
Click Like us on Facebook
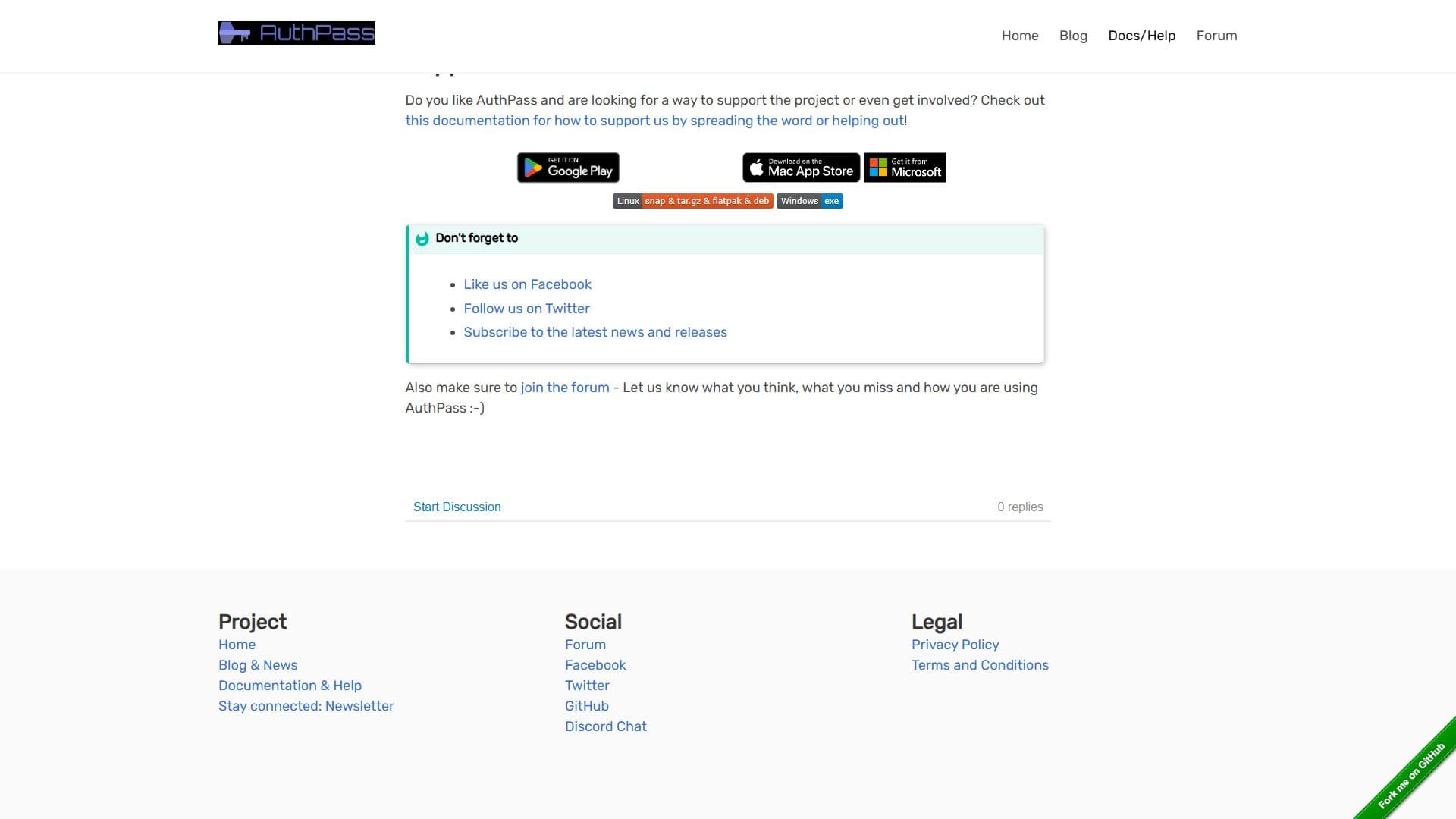(x=527, y=284)
